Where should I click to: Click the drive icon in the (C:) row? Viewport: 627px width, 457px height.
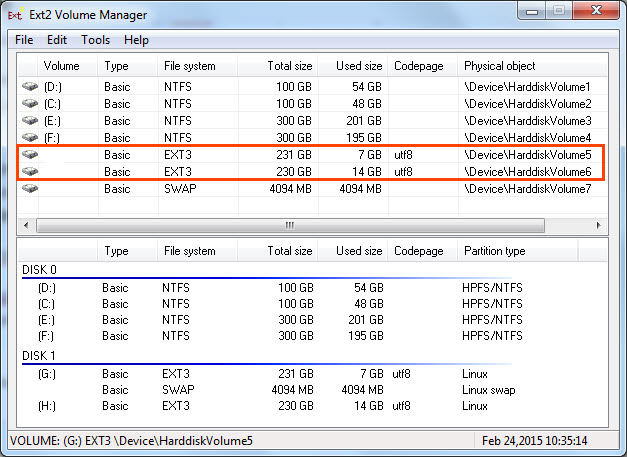click(30, 104)
